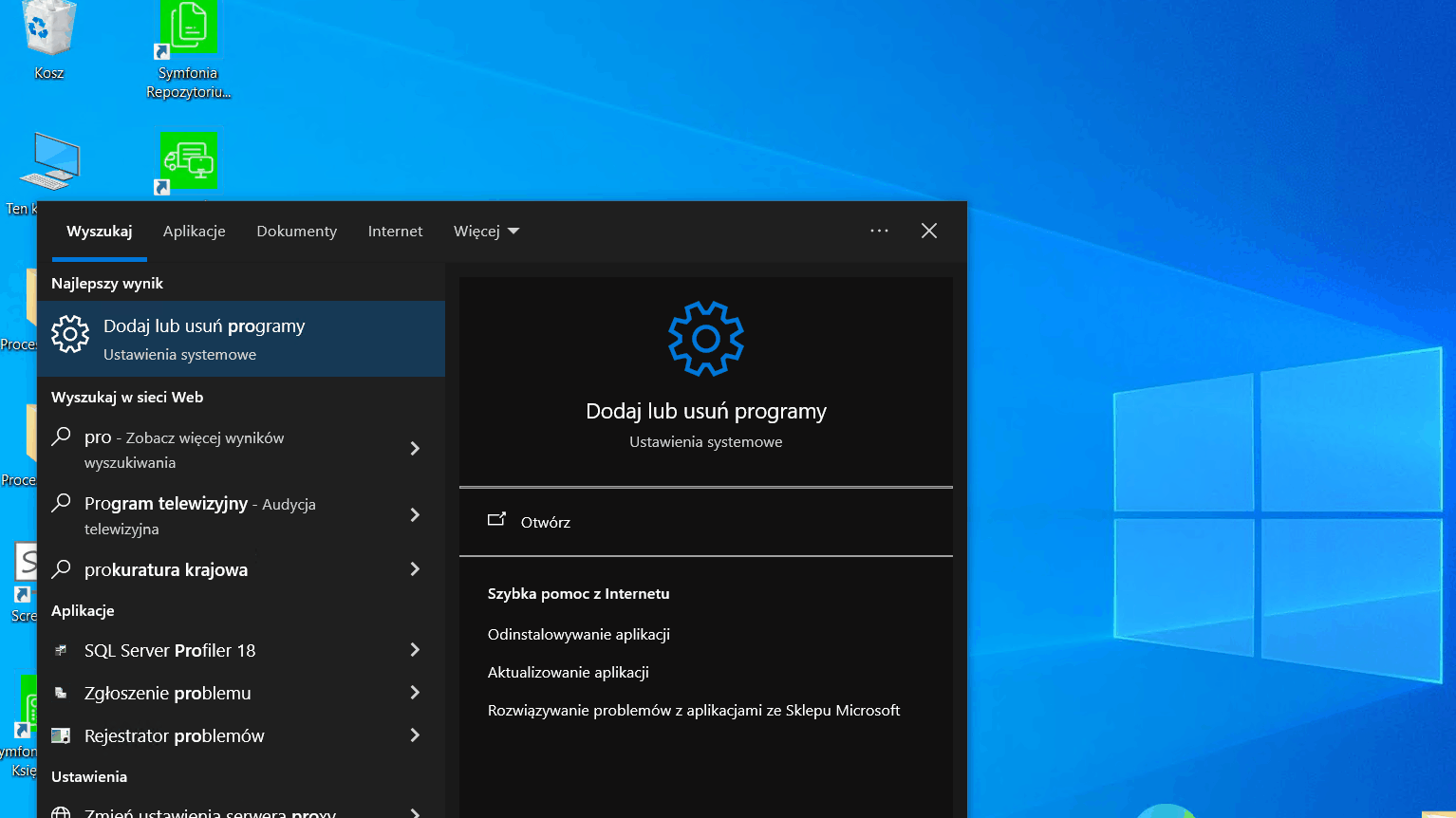Expand Rejestrator problemów details arrow
The height and width of the screenshot is (818, 1456).
pyautogui.click(x=415, y=734)
